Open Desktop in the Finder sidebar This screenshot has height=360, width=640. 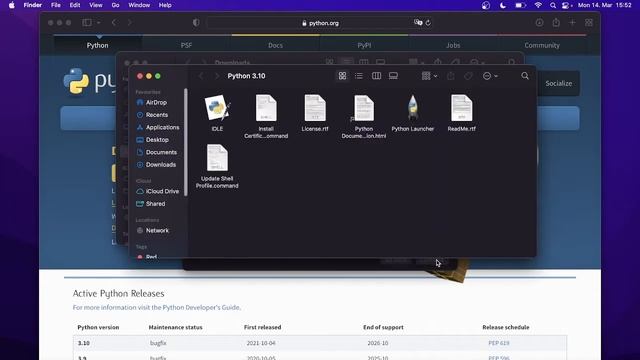point(156,140)
